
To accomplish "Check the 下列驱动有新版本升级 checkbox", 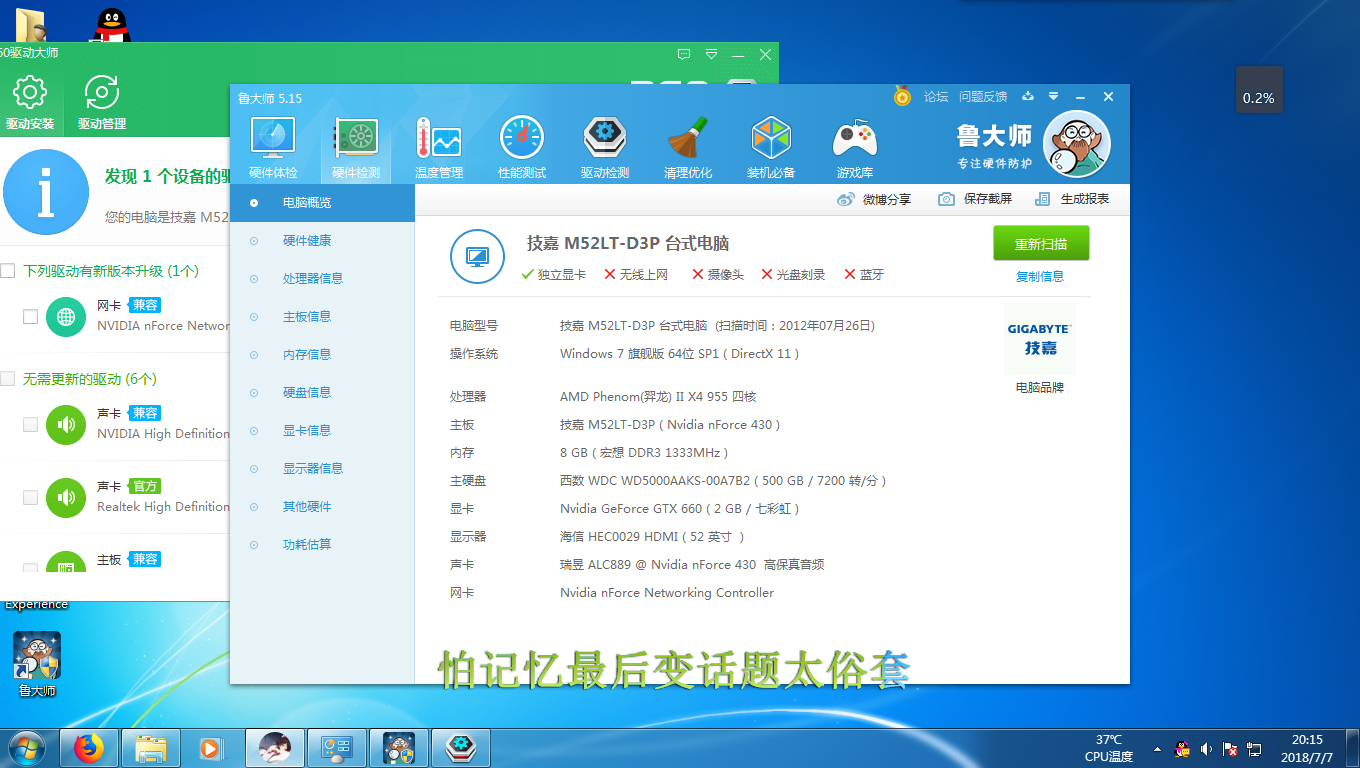I will (x=8, y=271).
